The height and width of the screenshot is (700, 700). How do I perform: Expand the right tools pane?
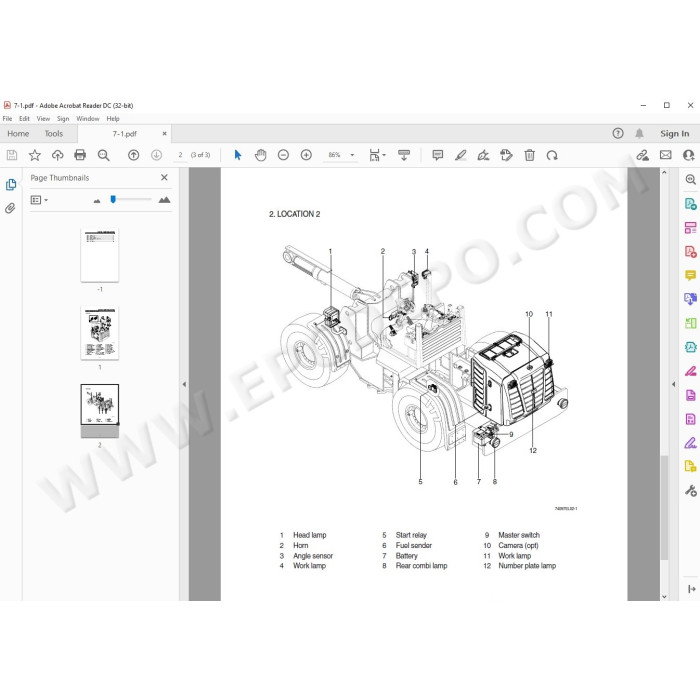(692, 589)
